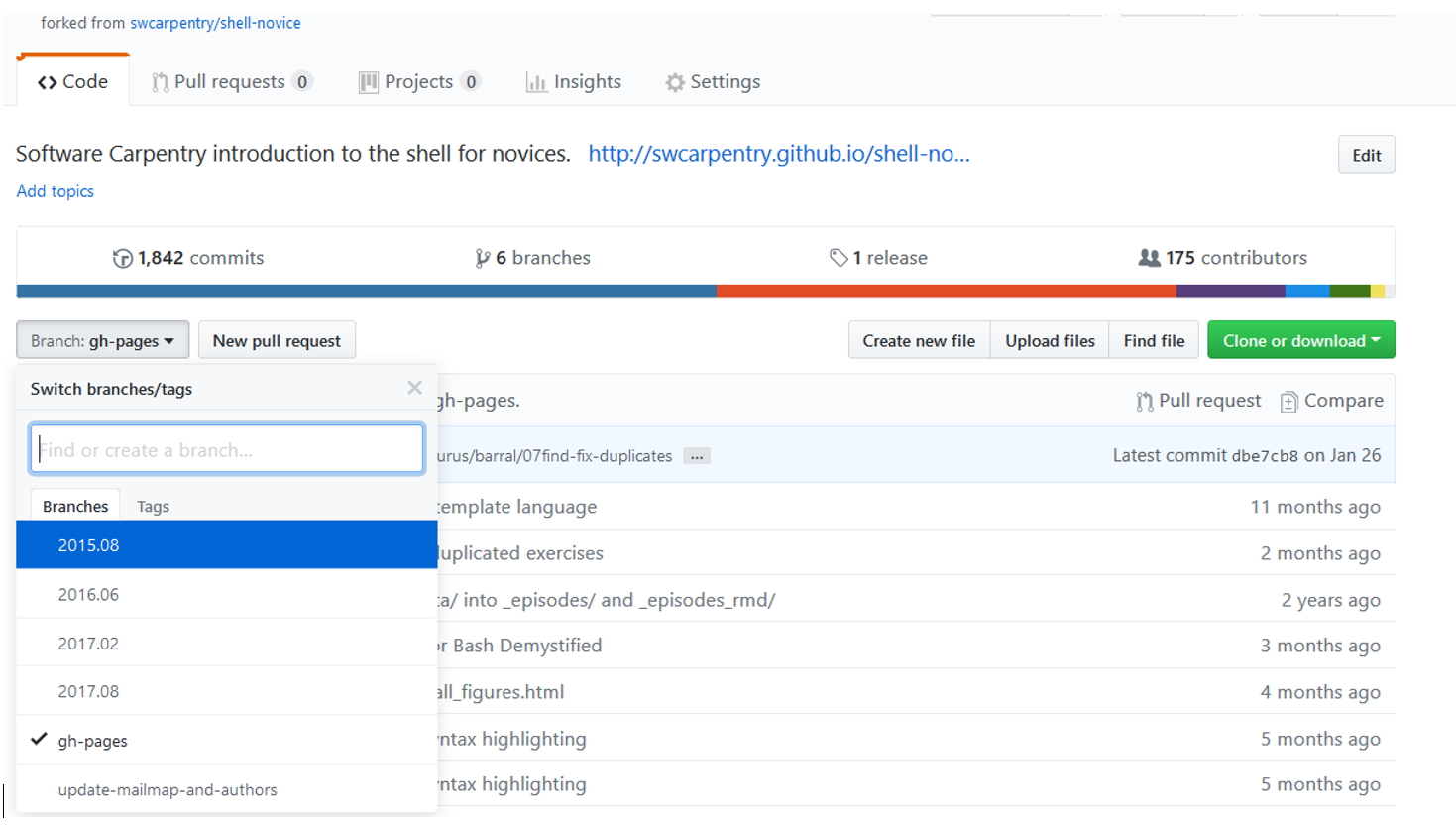The height and width of the screenshot is (826, 1456).
Task: Click the green segment of the language bar
Action: (x=1349, y=292)
